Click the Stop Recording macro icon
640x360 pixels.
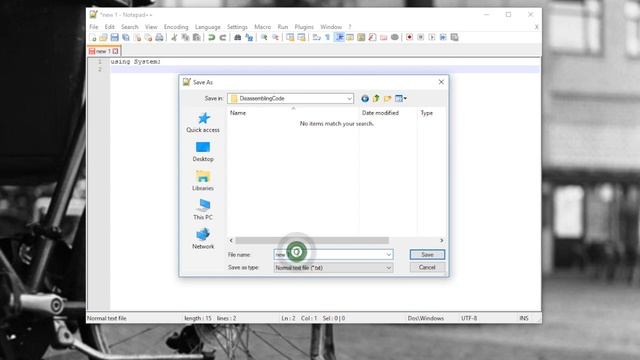(x=421, y=38)
